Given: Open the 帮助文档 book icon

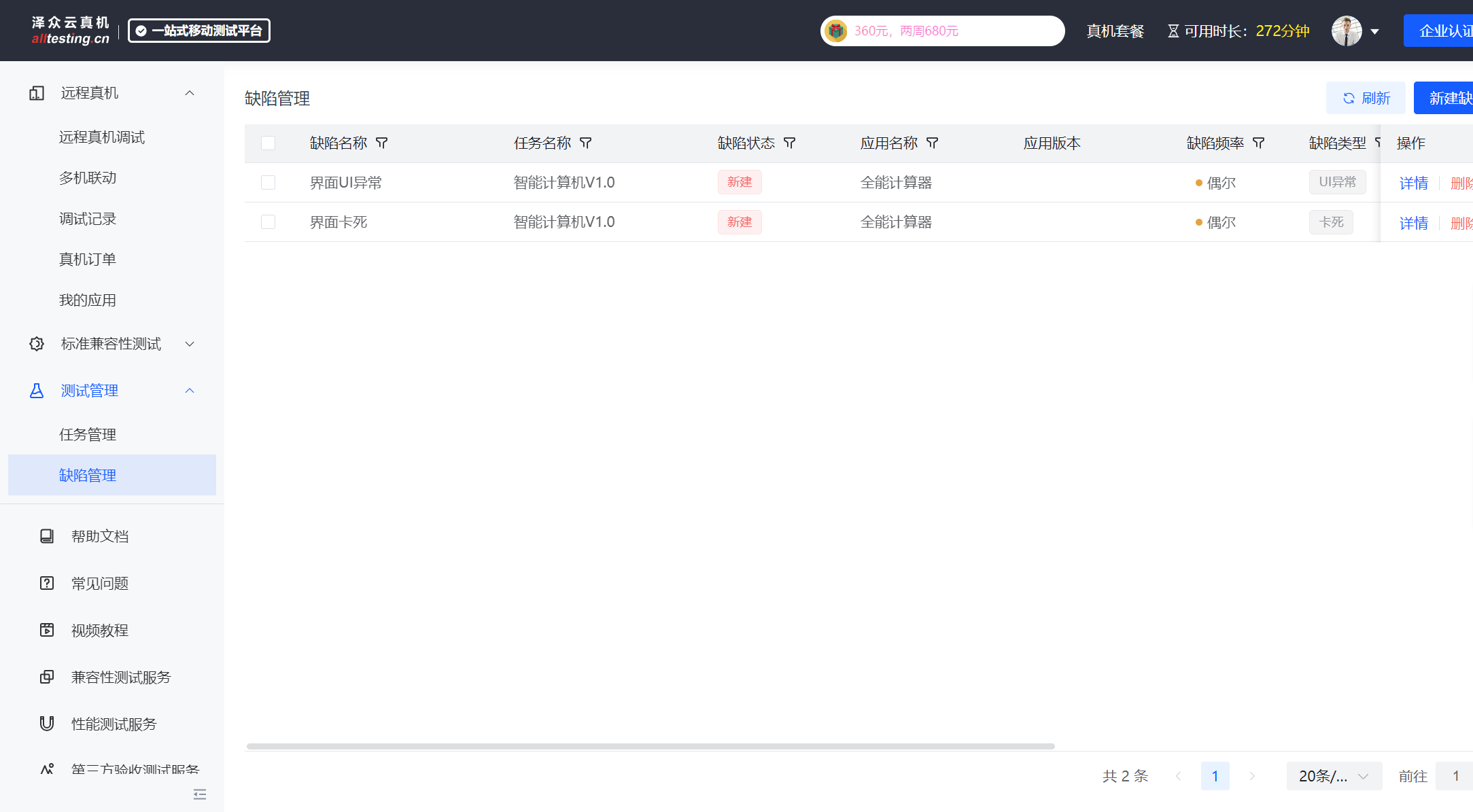Looking at the screenshot, I should pyautogui.click(x=47, y=536).
